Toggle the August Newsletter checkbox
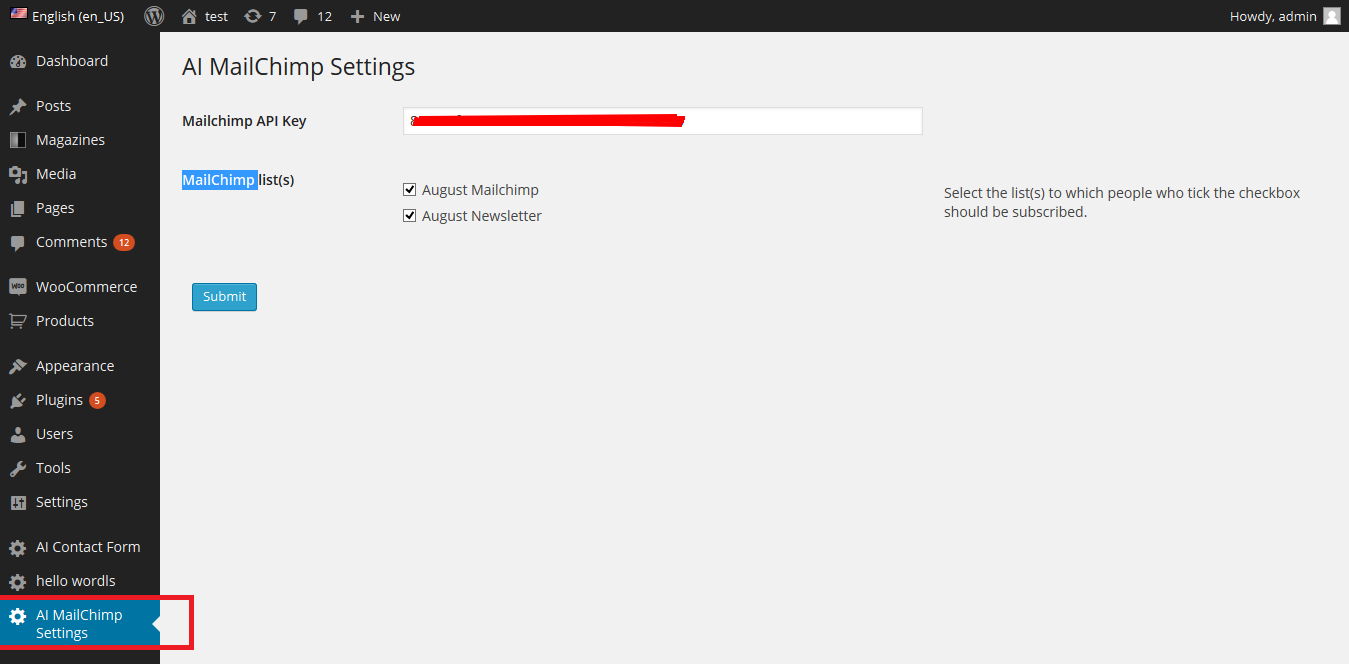This screenshot has width=1349, height=664. click(x=409, y=215)
